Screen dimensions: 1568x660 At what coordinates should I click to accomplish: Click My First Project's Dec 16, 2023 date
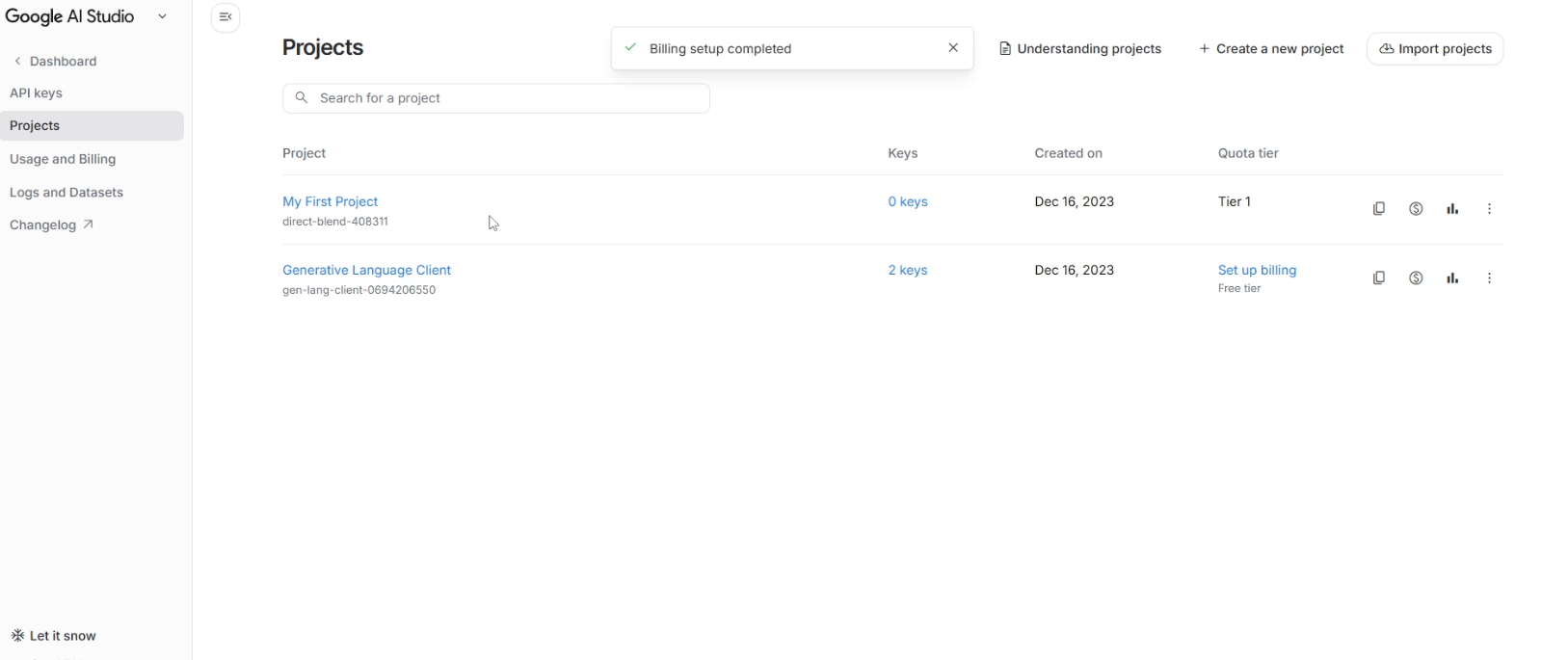[x=1075, y=202]
